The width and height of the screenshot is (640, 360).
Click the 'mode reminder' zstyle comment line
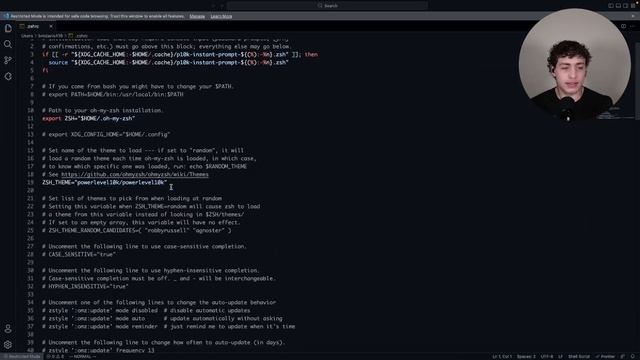click(x=169, y=327)
